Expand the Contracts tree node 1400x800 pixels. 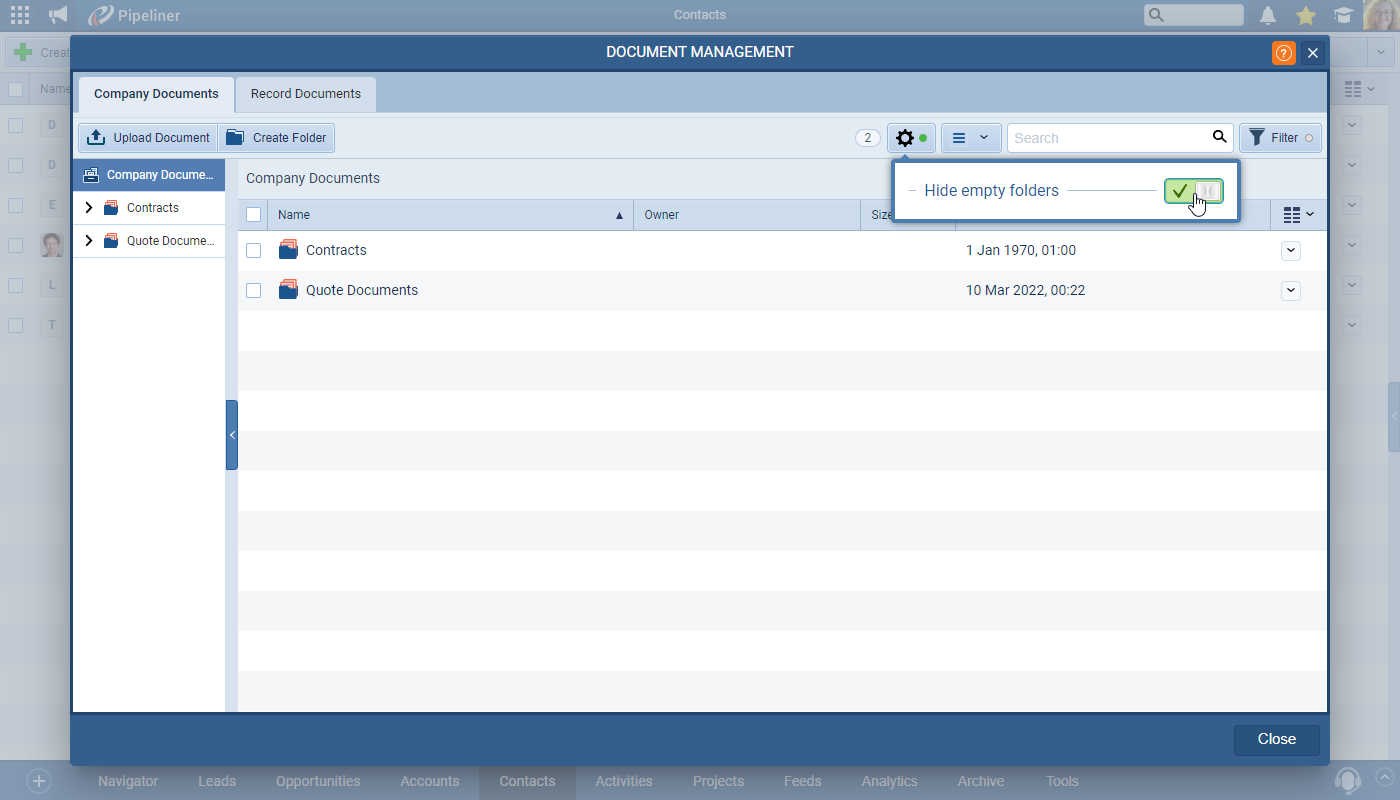click(89, 208)
